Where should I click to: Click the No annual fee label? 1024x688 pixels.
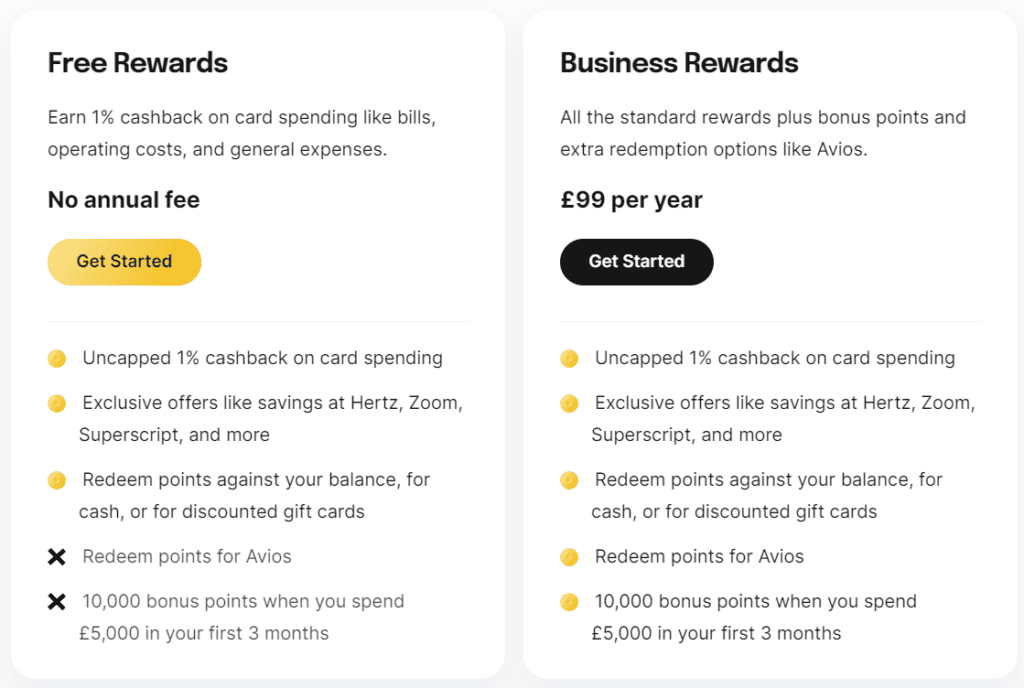pos(123,200)
